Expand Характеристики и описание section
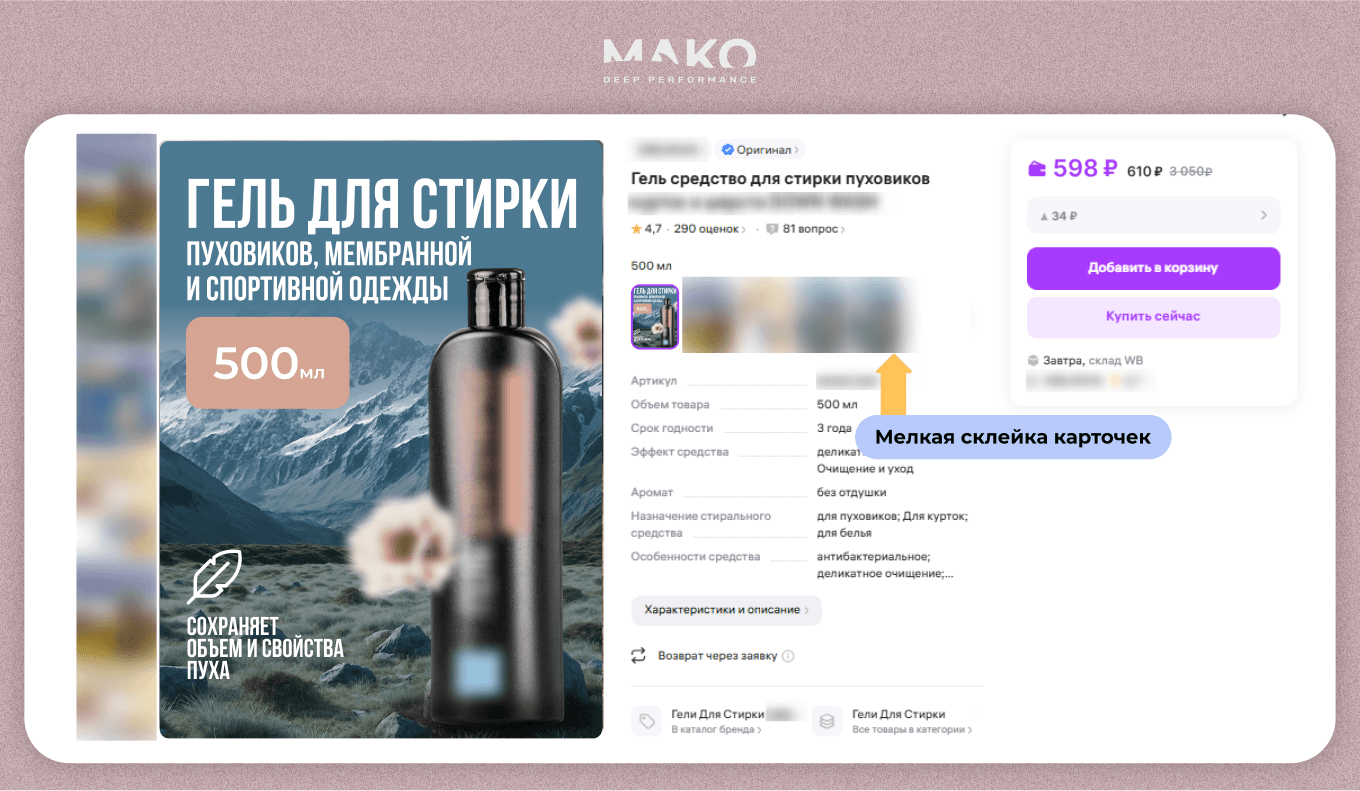This screenshot has width=1360, height=791. pyautogui.click(x=726, y=610)
